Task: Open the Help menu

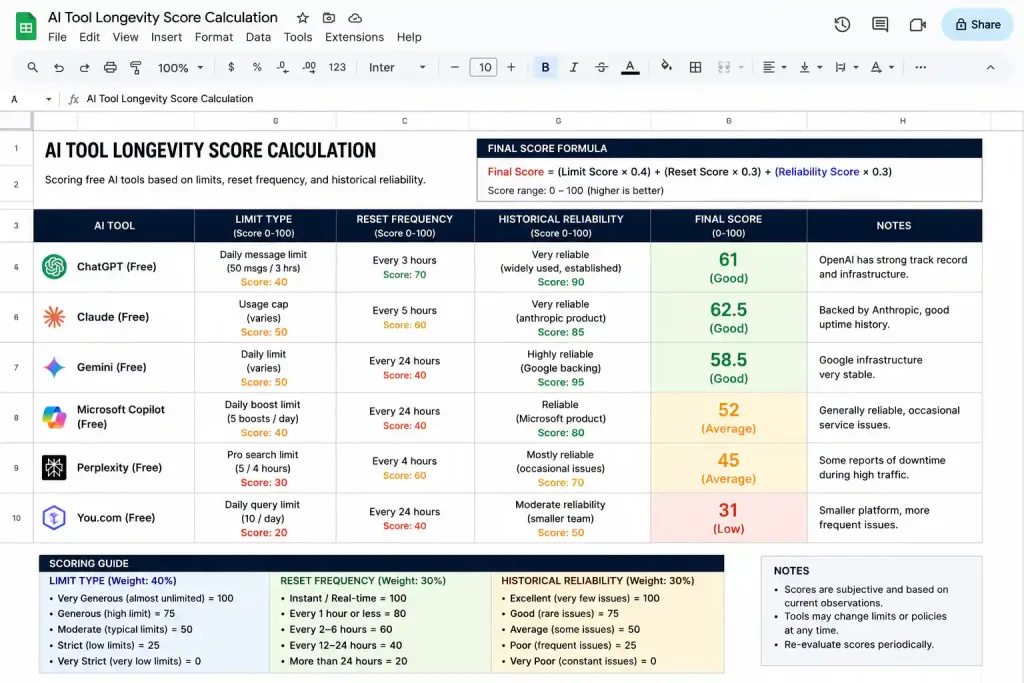Action: coord(409,37)
